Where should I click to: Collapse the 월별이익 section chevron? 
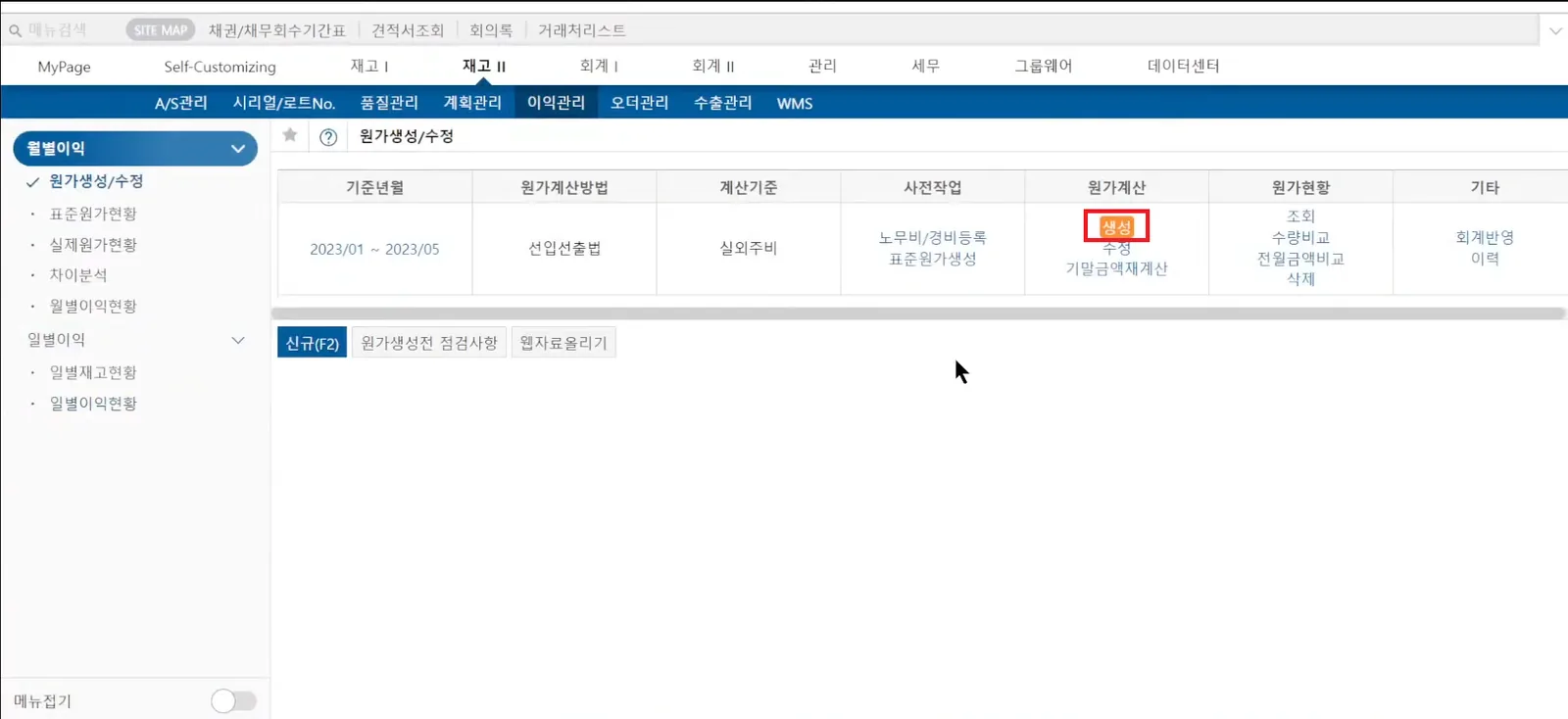tap(238, 149)
